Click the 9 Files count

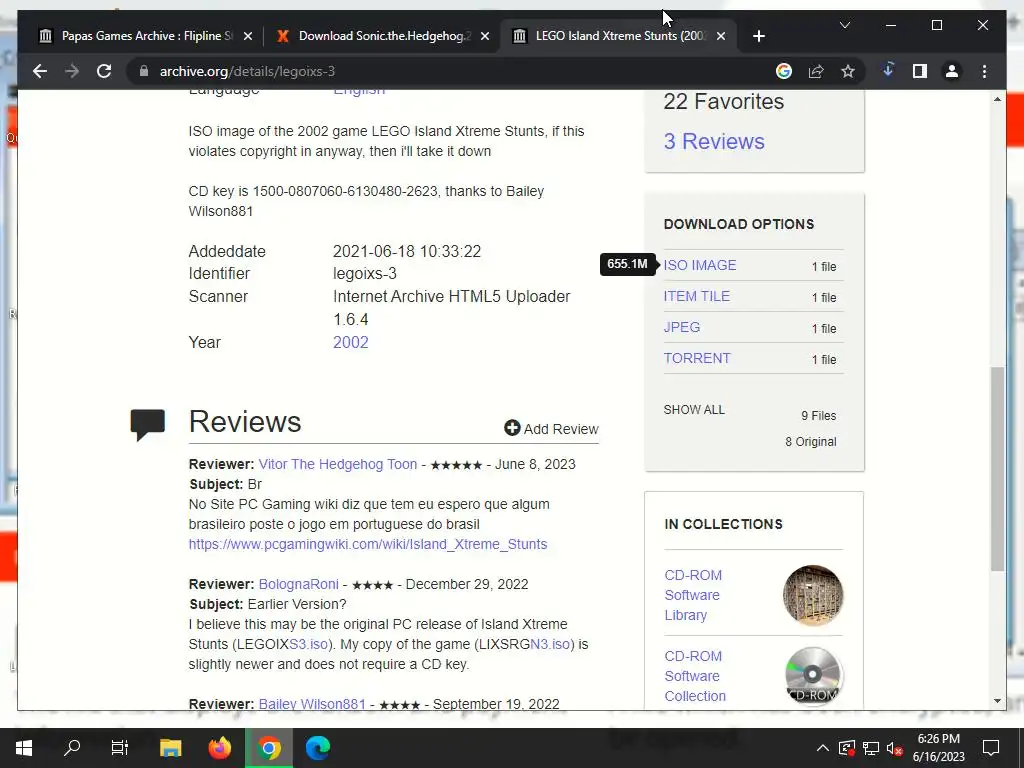tap(818, 416)
